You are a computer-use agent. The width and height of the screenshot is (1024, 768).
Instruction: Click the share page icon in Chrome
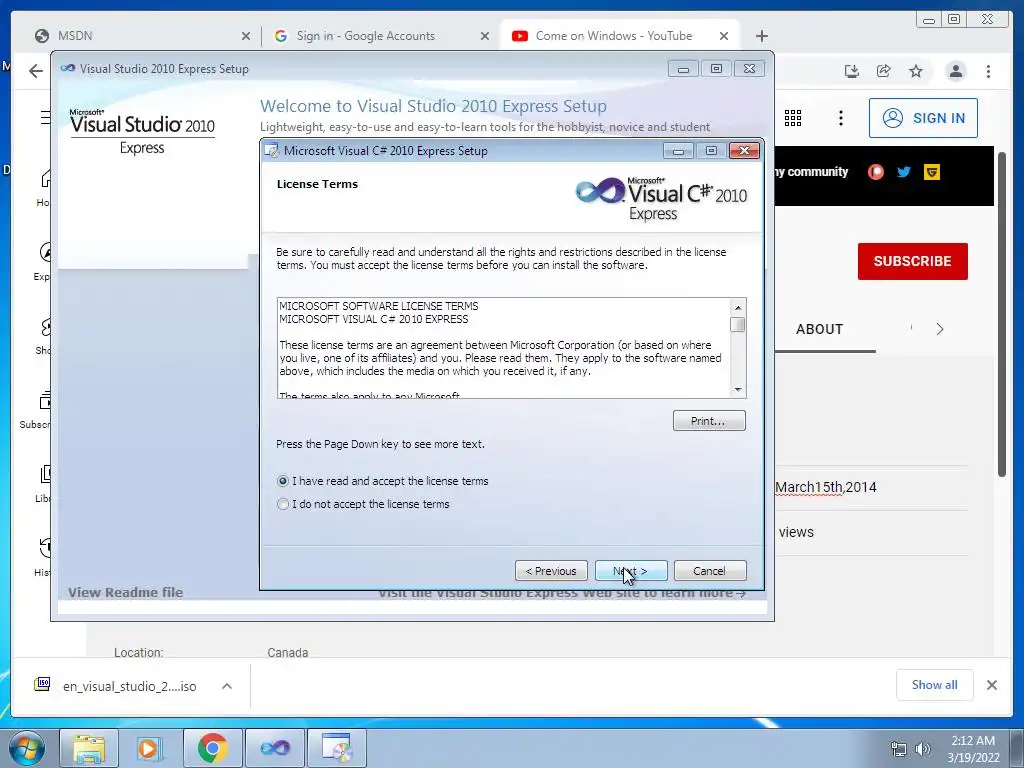point(884,71)
